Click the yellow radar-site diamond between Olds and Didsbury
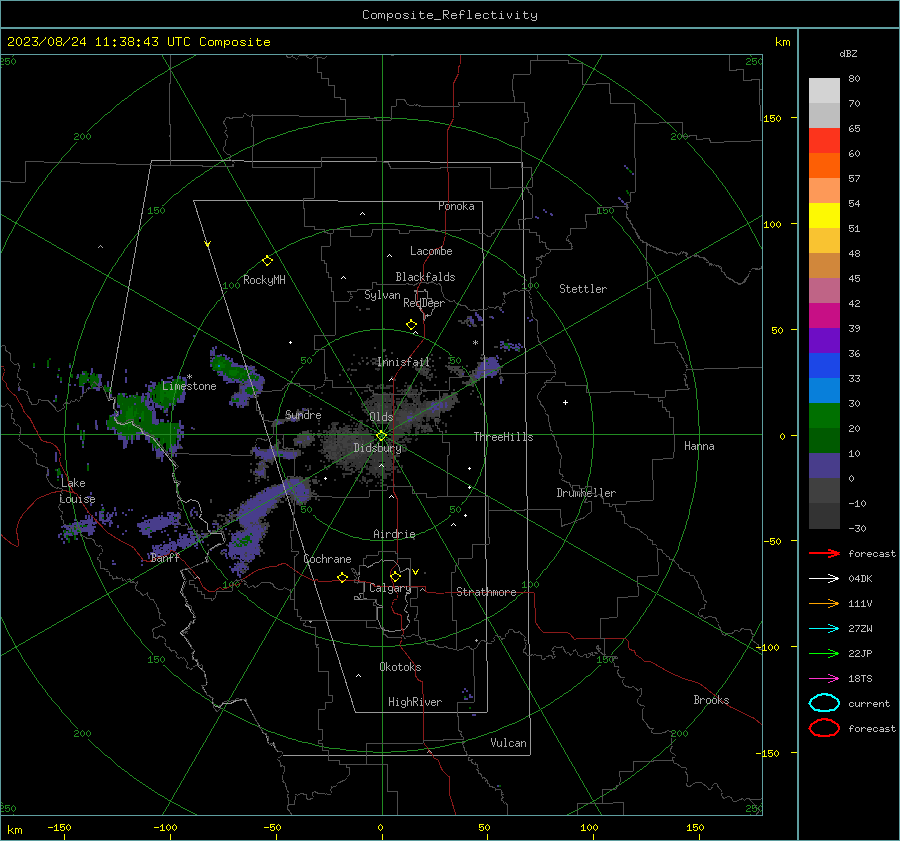 [381, 436]
